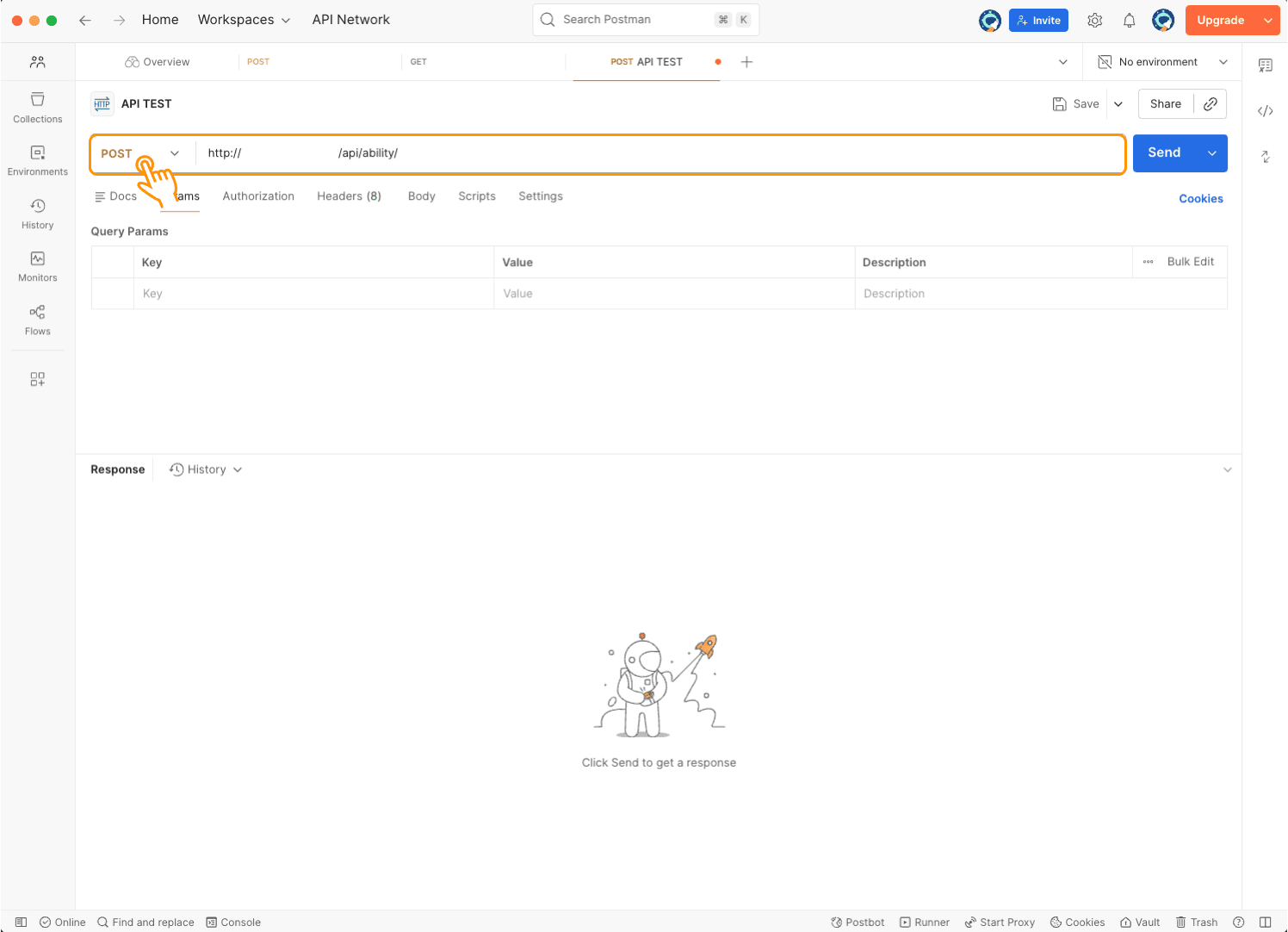Click the Online status indicator
1288x932 pixels.
click(63, 922)
